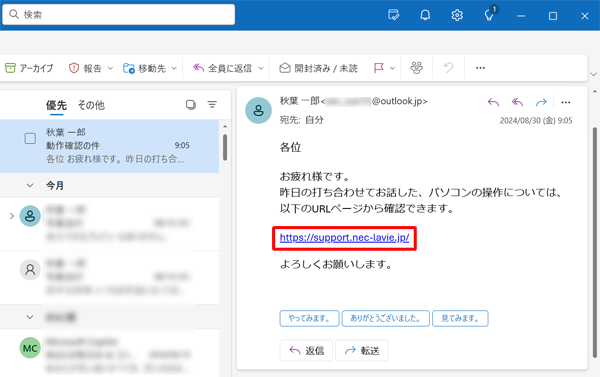Click the select-mode icon in list header
This screenshot has height=377, width=600.
pyautogui.click(x=191, y=104)
